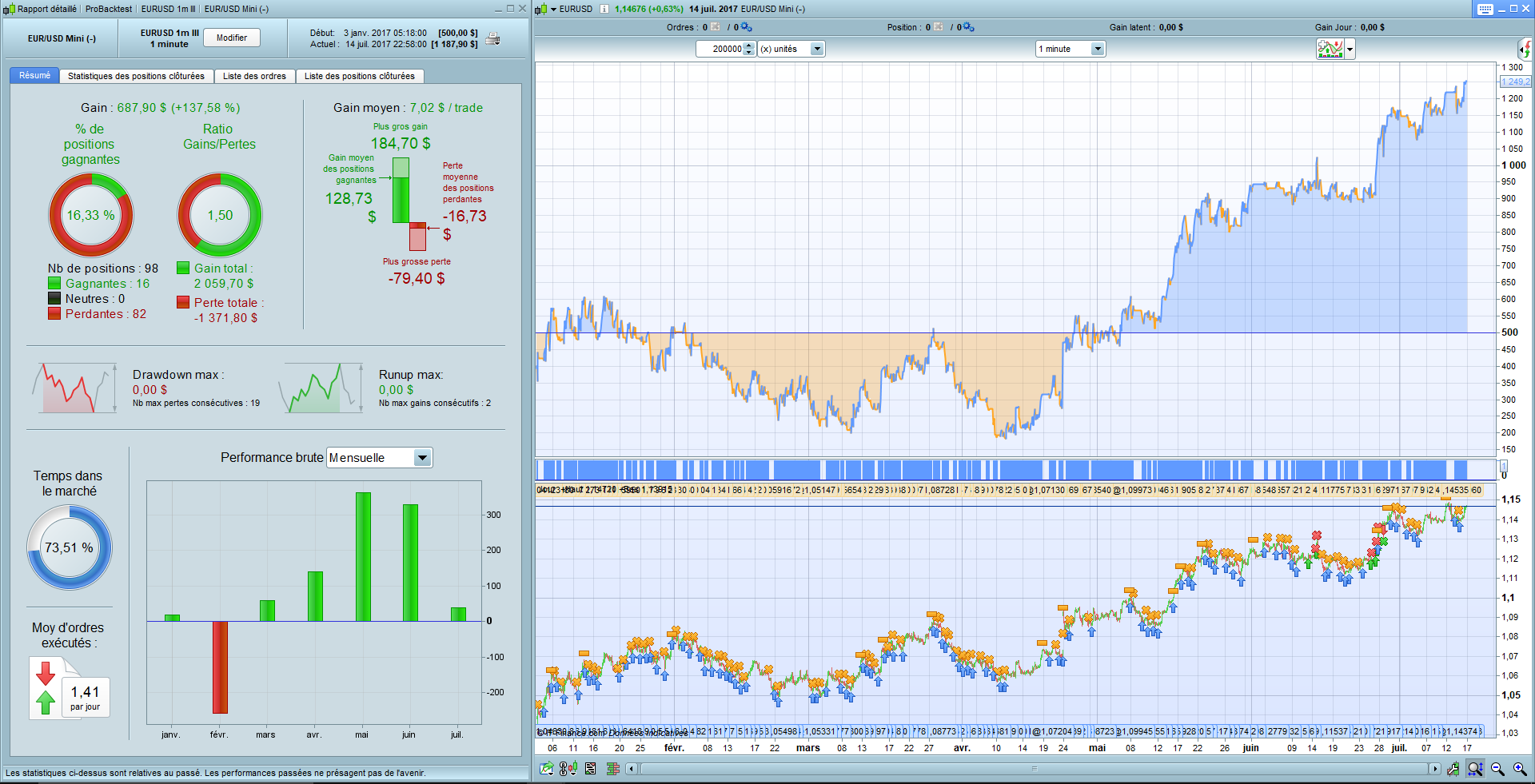Image resolution: width=1535 pixels, height=784 pixels.
Task: Open the Liste des positions clôturées tab
Action: pyautogui.click(x=360, y=76)
